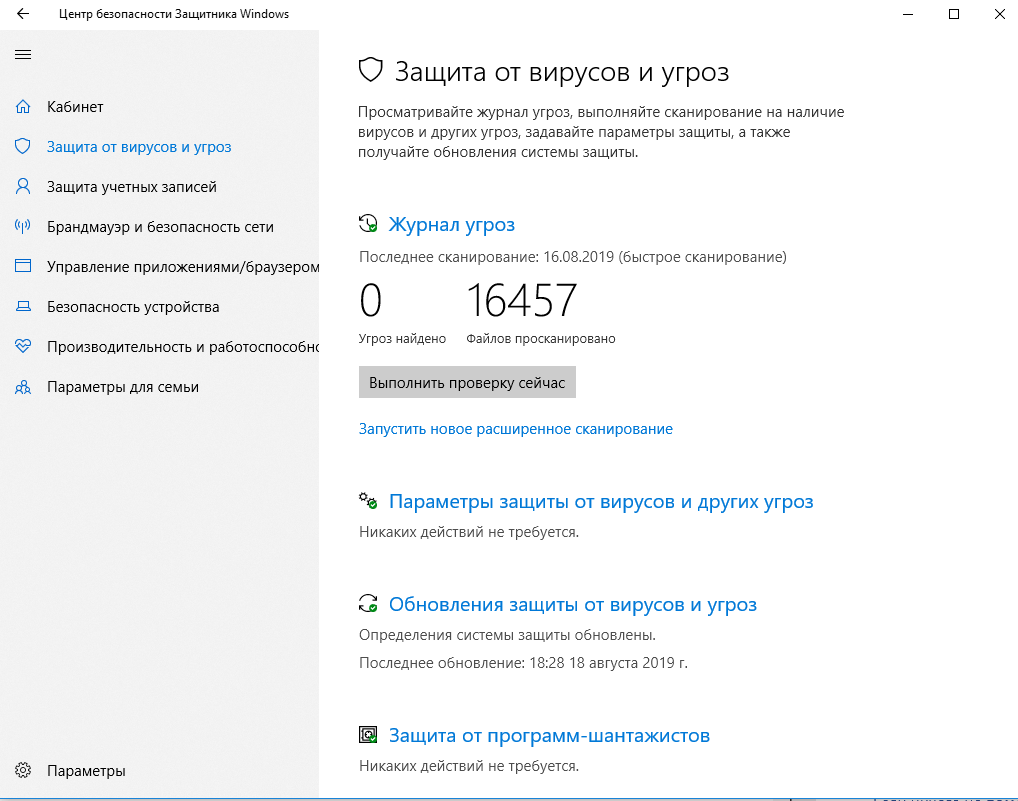The image size is (1018, 801).
Task: Click the gear icon at bottom of sidebar
Action: coord(23,770)
